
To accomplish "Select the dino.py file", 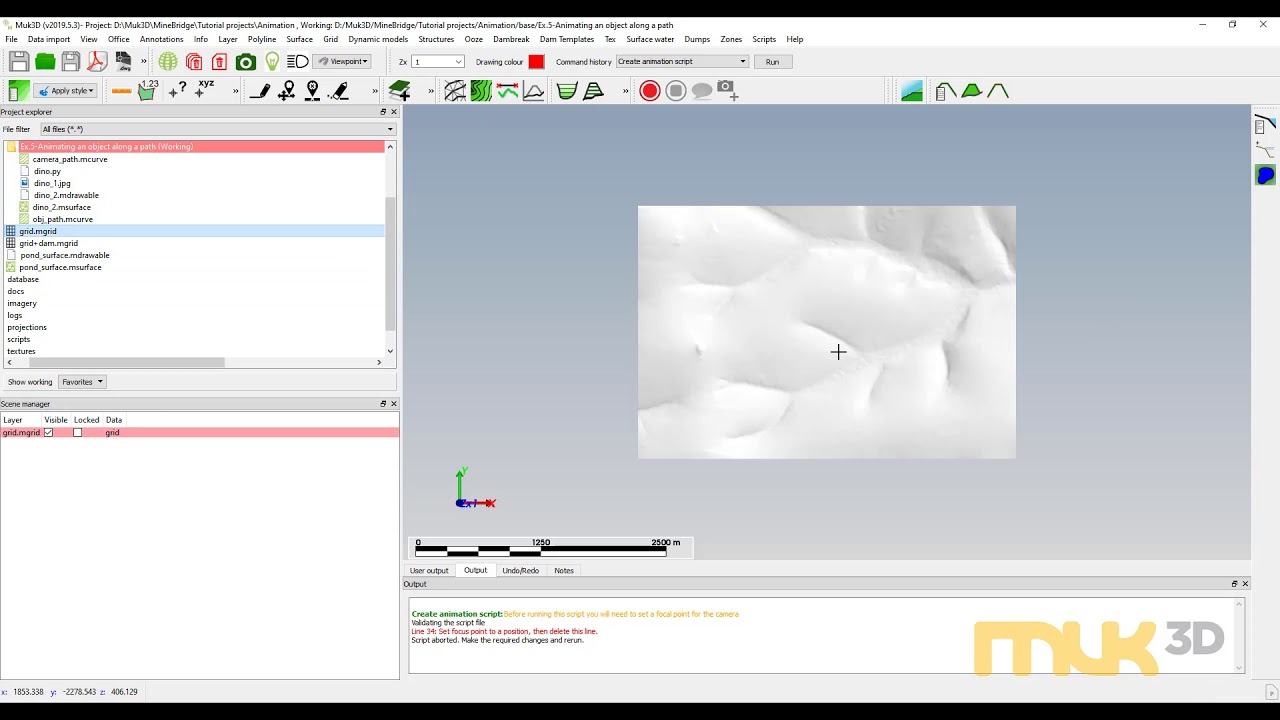I will click(x=47, y=171).
